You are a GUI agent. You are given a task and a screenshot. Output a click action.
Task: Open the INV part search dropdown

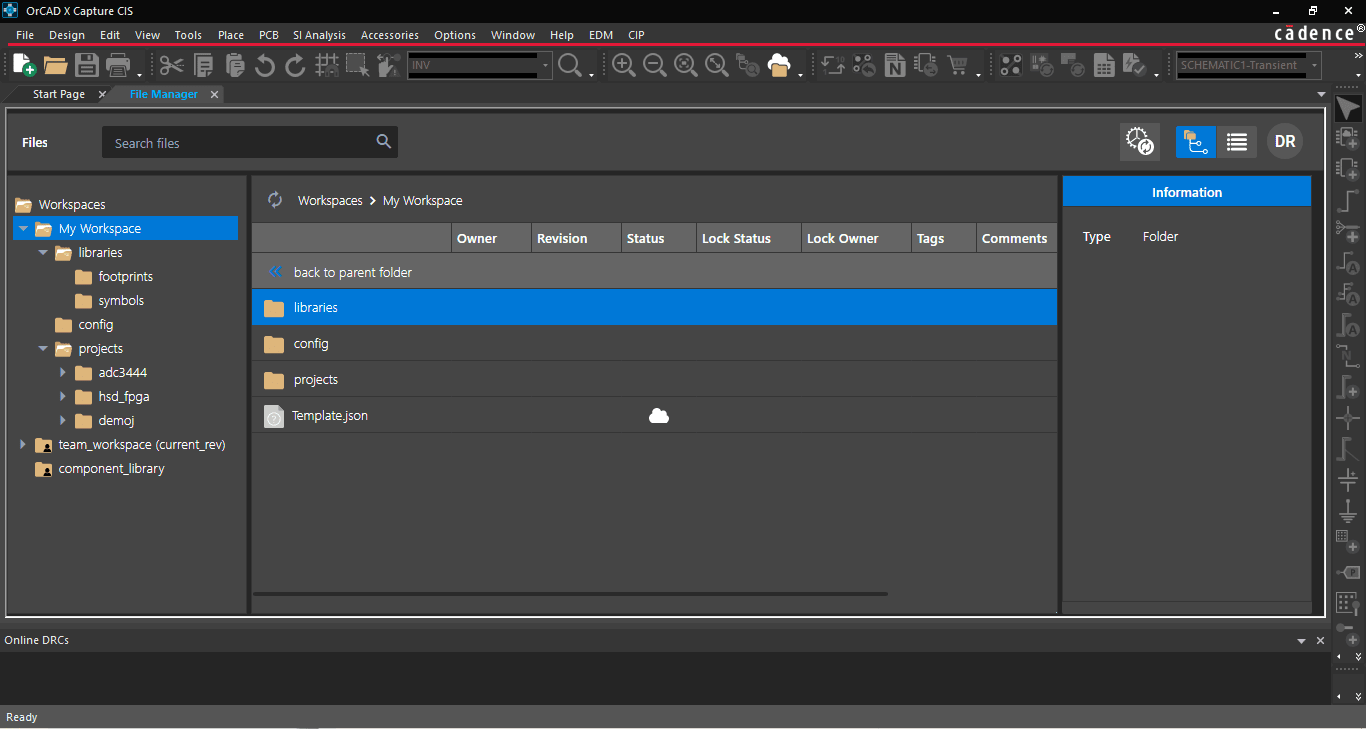click(x=546, y=66)
